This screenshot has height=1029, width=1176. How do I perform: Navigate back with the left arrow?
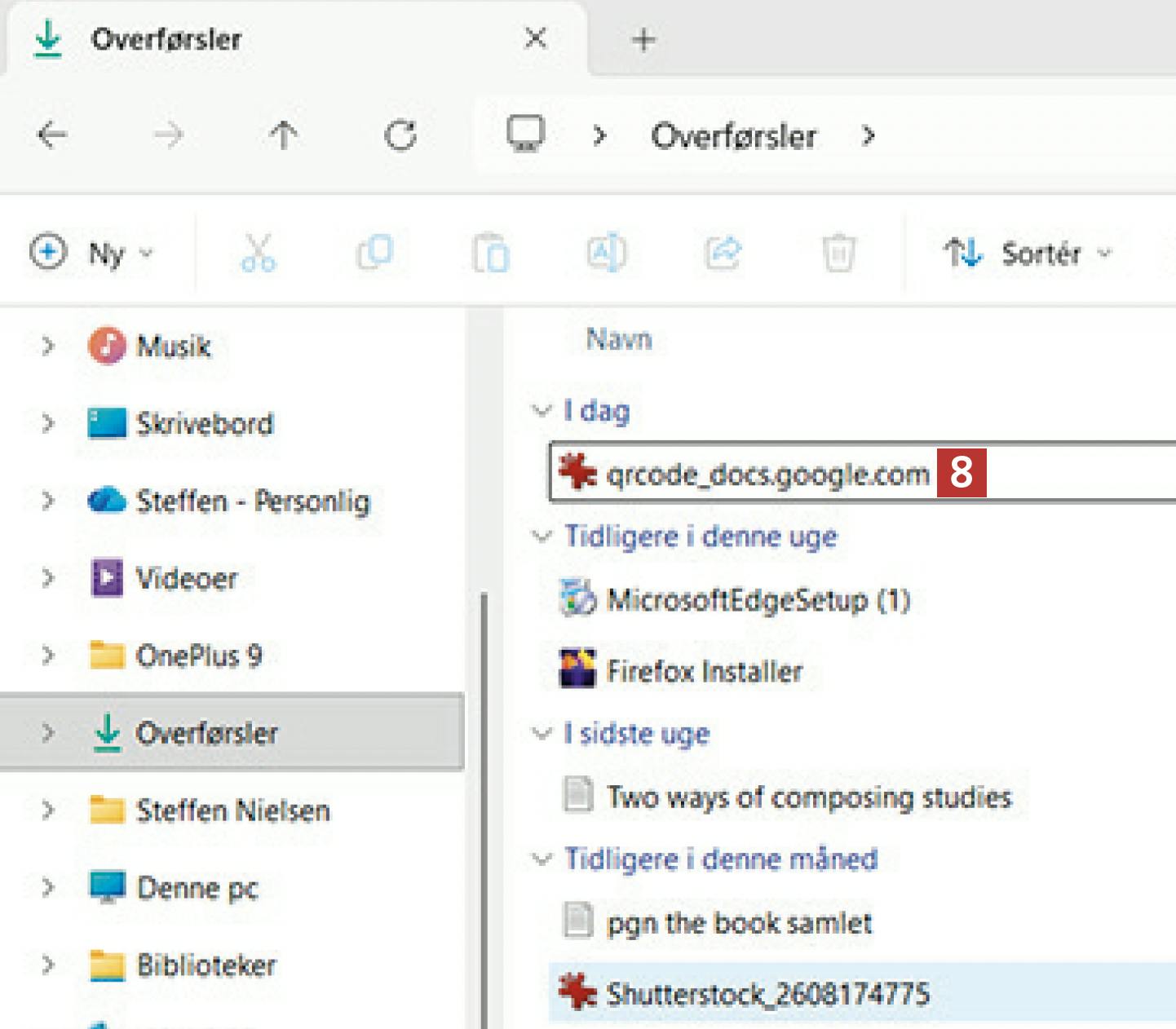[52, 135]
